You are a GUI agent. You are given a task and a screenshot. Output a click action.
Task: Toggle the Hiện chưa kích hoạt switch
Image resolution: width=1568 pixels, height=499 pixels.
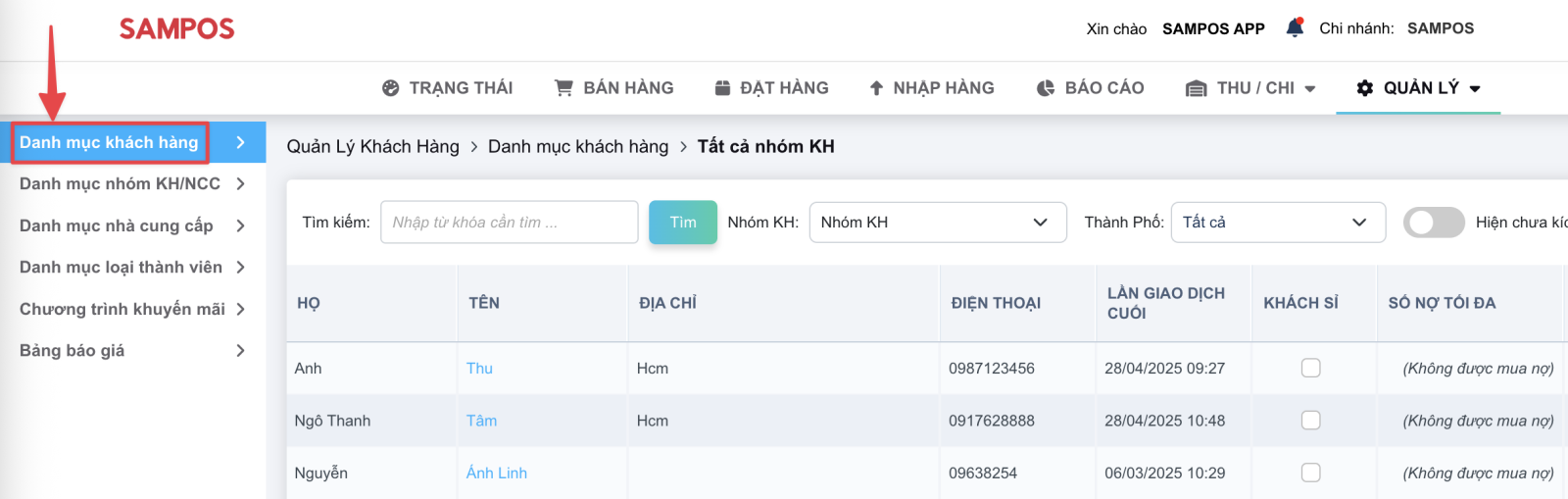[1434, 223]
